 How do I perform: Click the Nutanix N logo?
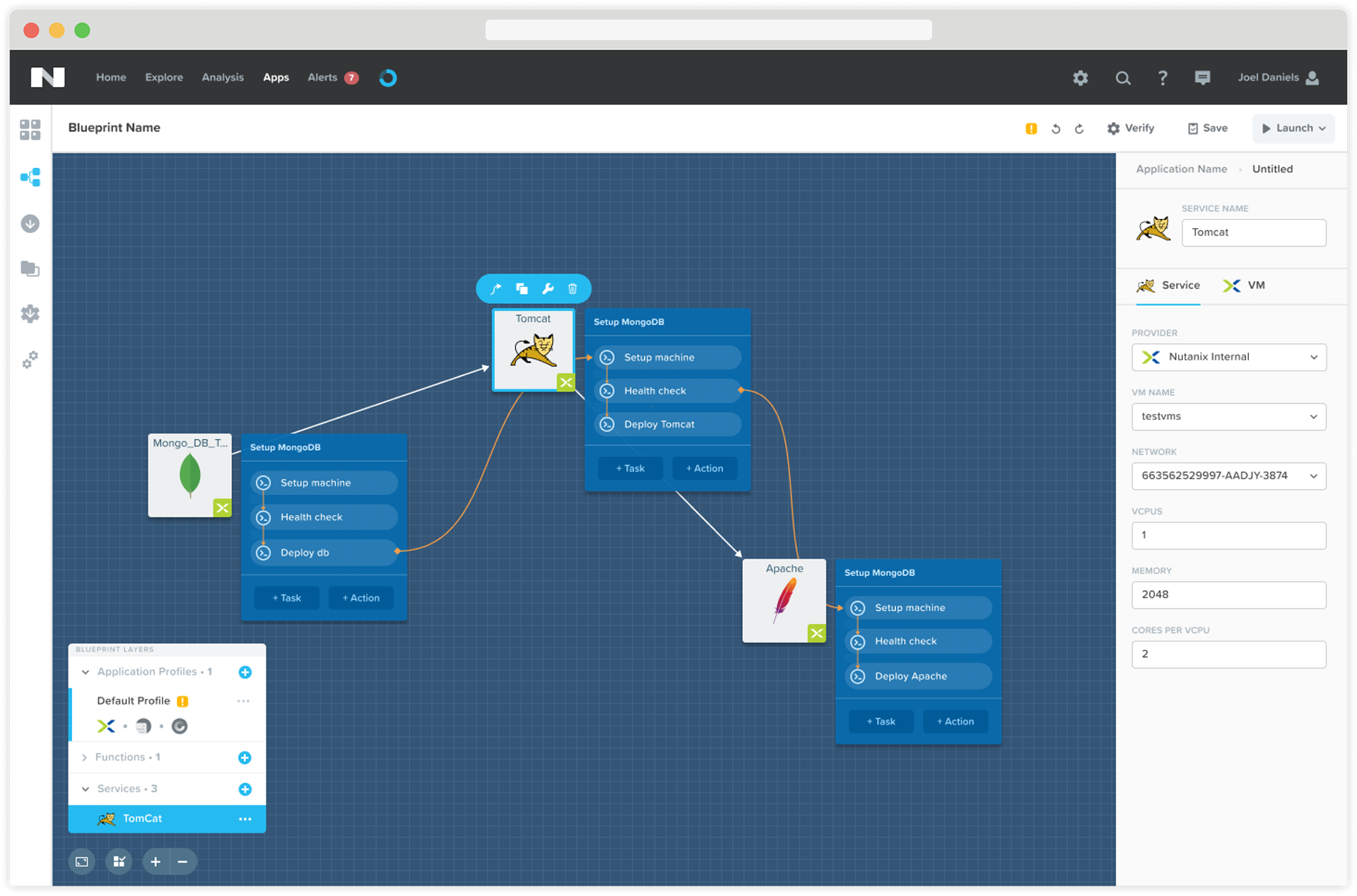coord(47,78)
